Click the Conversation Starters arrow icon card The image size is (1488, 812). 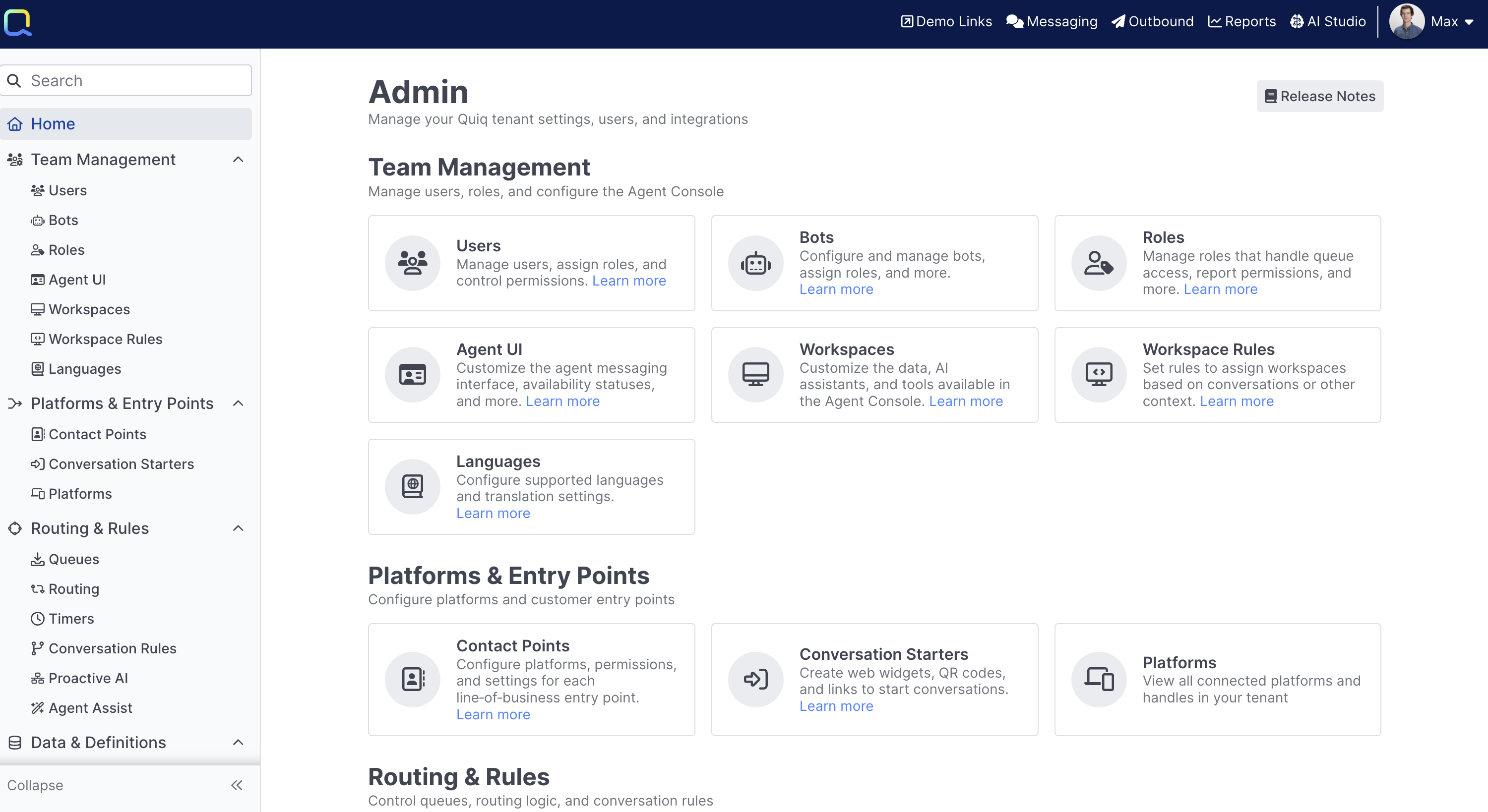pos(755,679)
